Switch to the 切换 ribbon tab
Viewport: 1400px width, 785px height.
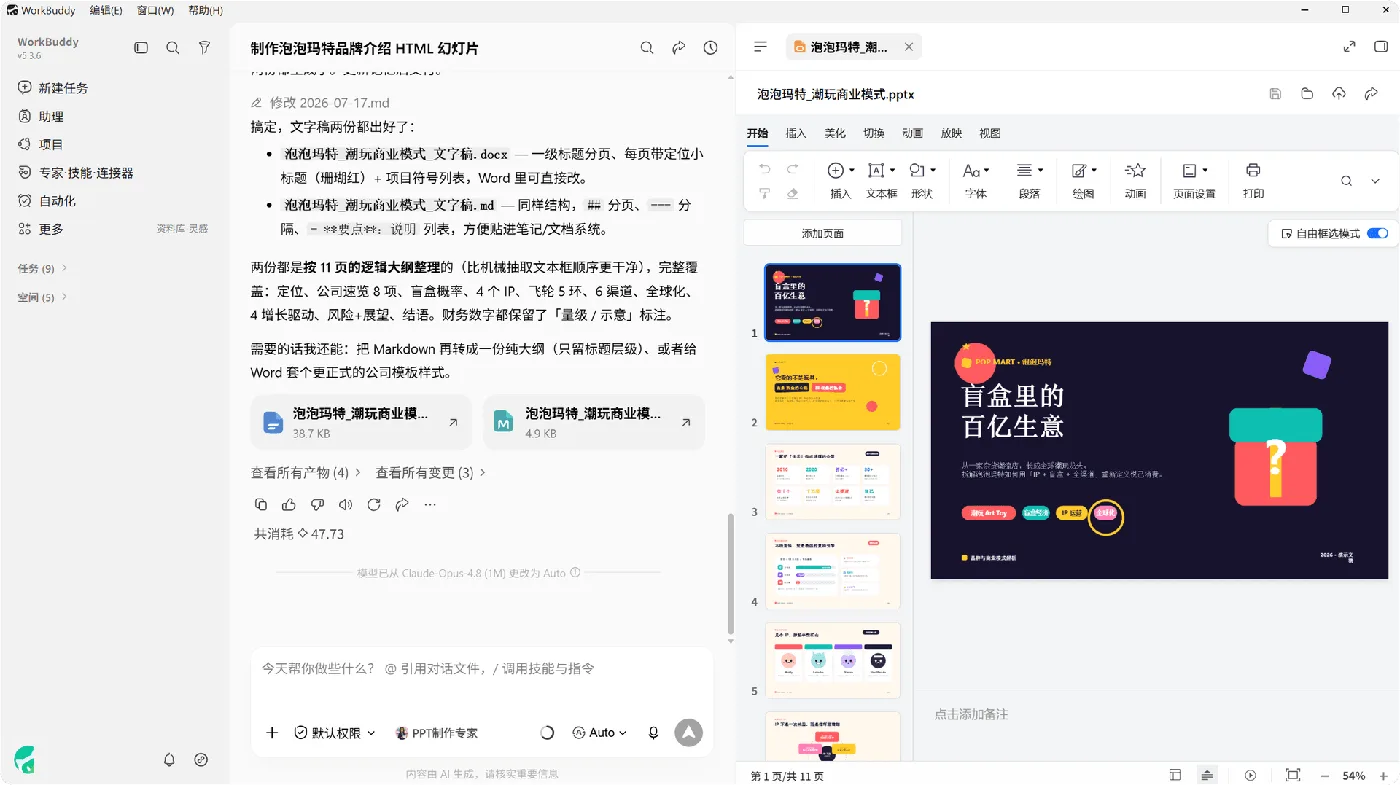pyautogui.click(x=874, y=133)
